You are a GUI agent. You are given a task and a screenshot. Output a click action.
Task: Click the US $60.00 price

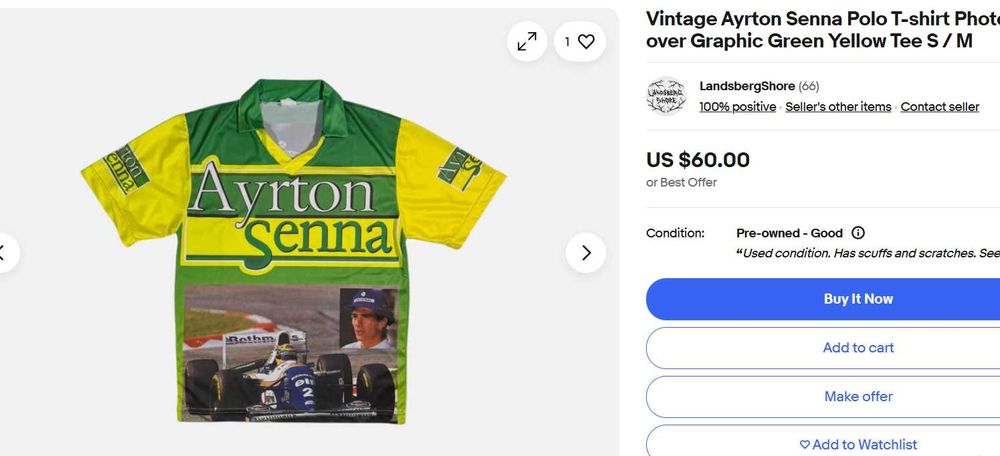coord(698,160)
